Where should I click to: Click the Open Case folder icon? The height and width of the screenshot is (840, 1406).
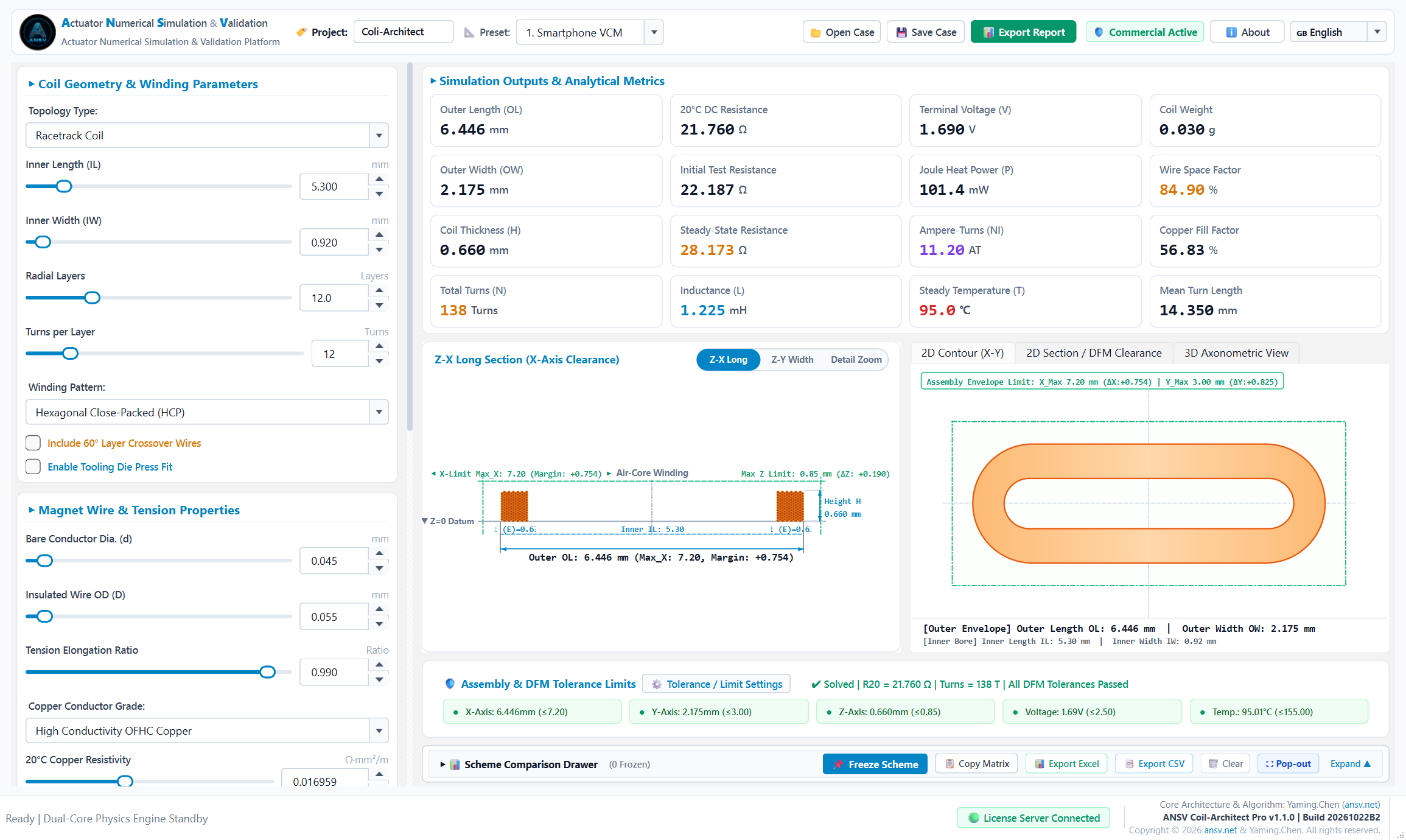click(816, 33)
